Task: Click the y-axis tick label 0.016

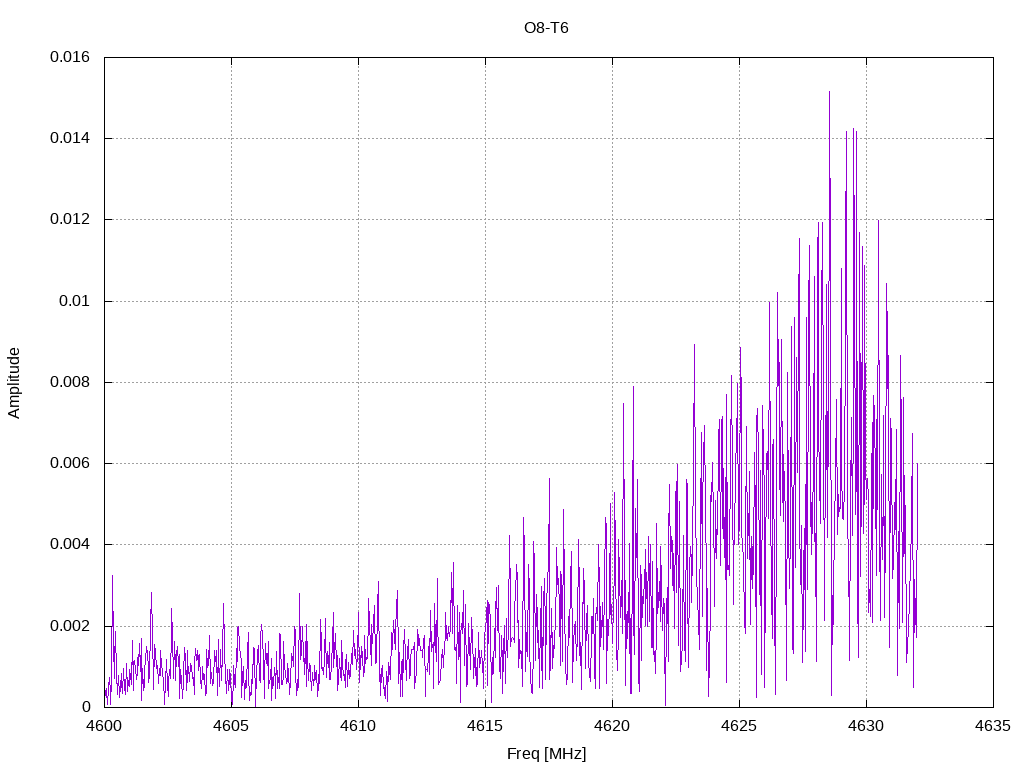Action: click(70, 57)
